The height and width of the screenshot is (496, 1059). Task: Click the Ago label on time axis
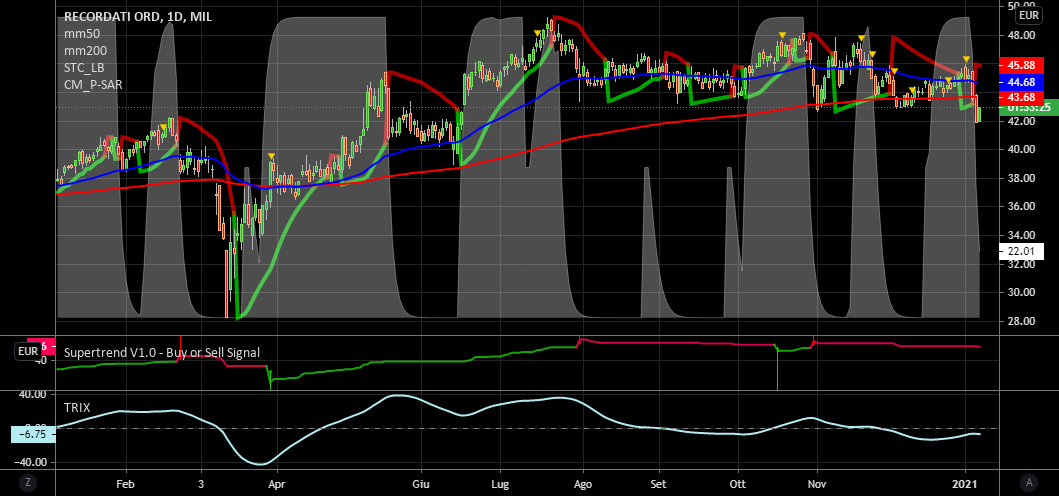581,481
